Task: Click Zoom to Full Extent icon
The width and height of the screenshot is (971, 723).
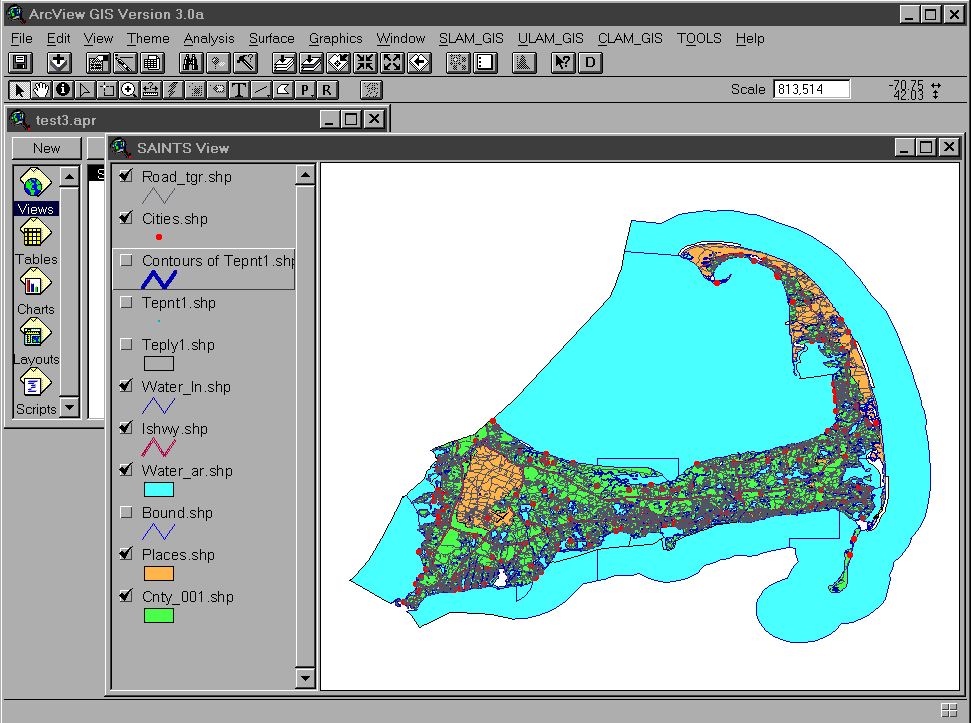Action: [x=284, y=63]
